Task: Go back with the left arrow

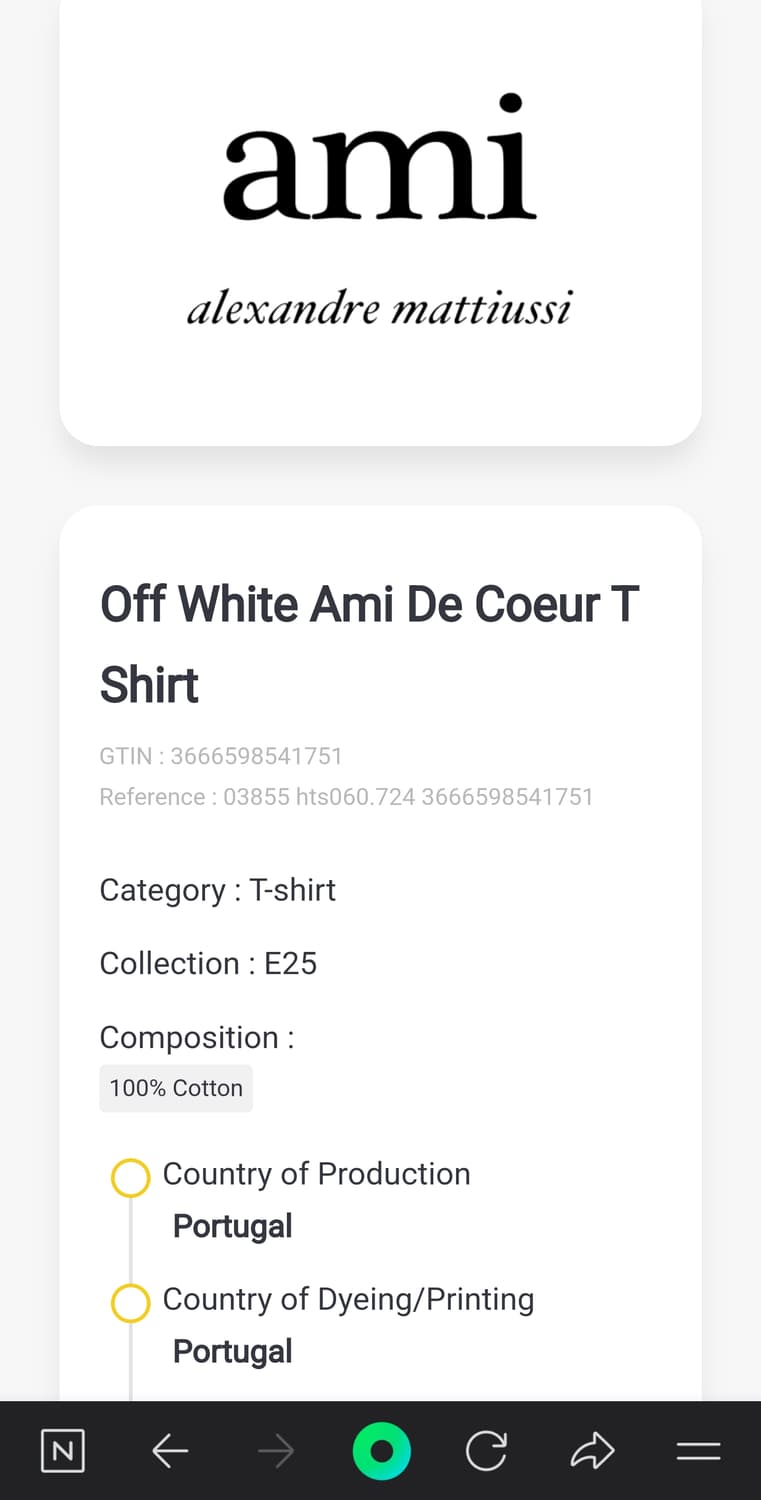Action: [x=170, y=1451]
